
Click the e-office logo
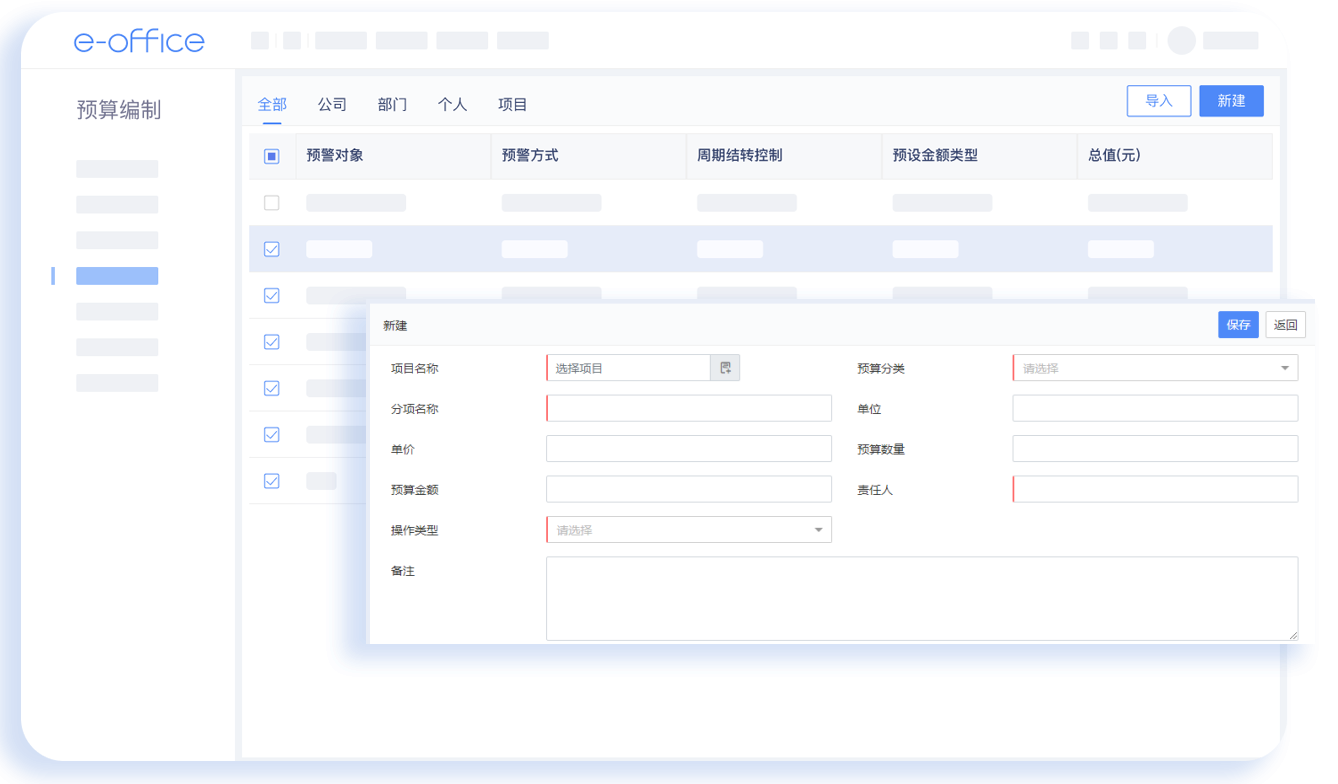(x=139, y=41)
